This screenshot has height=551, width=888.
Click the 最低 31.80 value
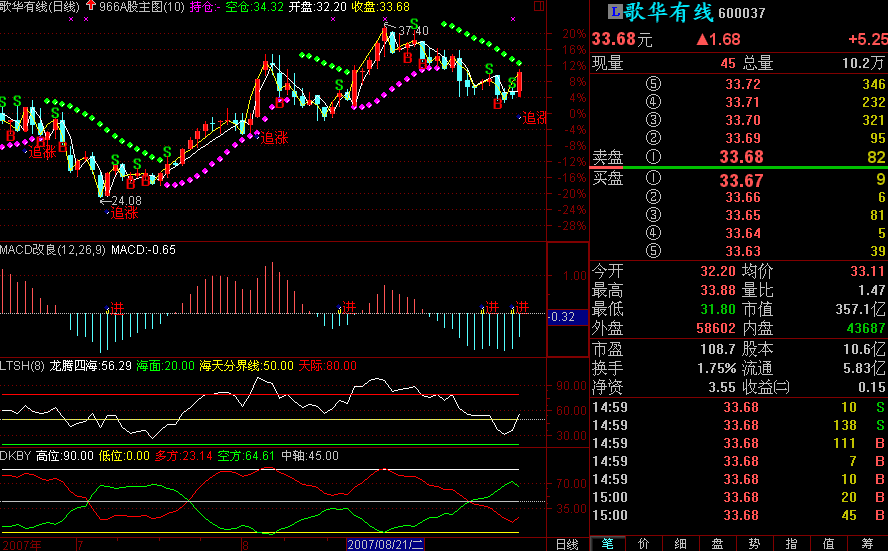[718, 309]
